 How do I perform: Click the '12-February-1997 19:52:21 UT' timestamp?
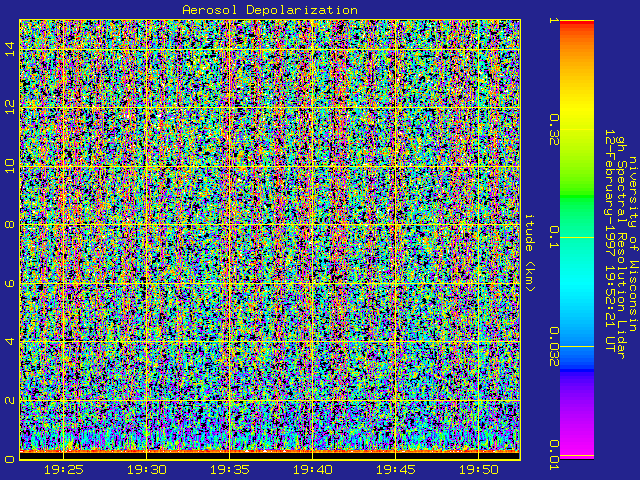tap(610, 240)
